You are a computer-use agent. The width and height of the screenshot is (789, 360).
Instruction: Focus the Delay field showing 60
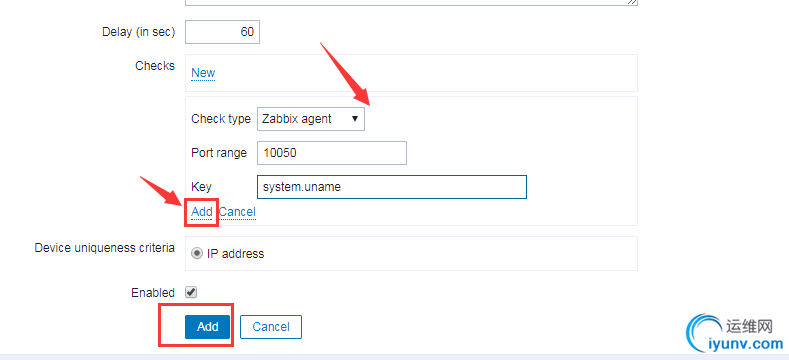(x=222, y=32)
